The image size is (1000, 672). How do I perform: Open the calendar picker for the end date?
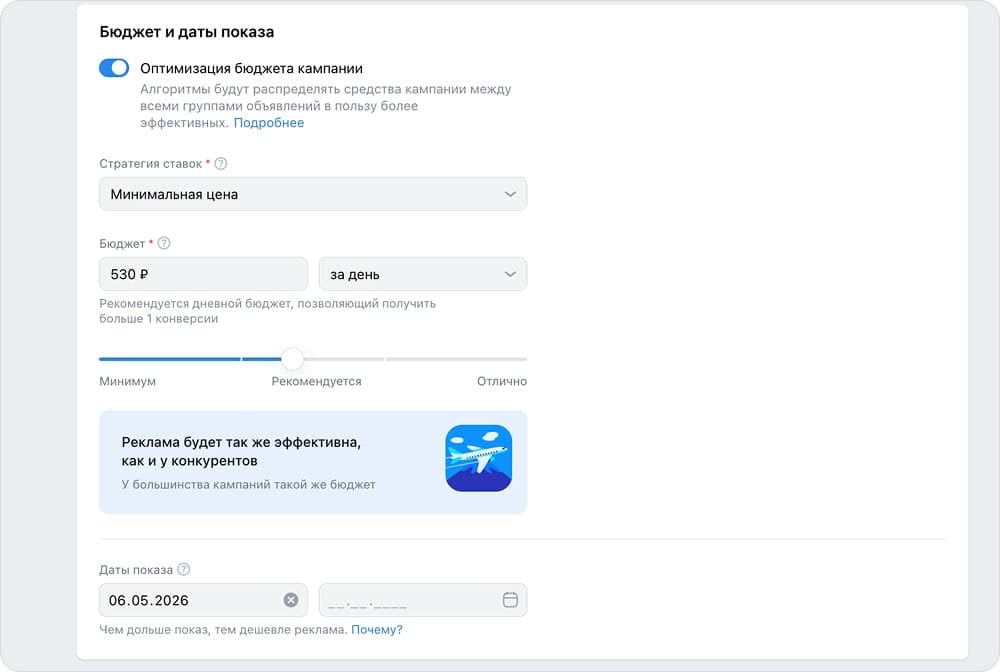(510, 600)
